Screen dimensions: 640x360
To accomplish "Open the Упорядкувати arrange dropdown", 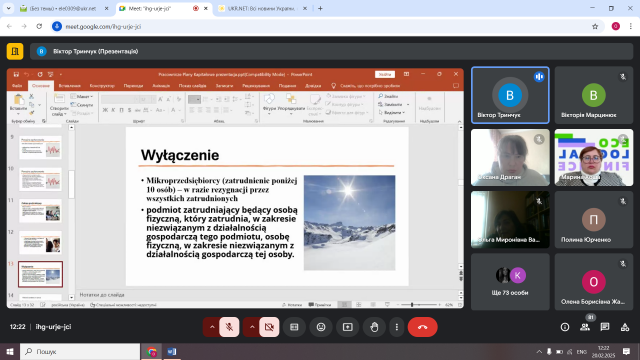I will pos(291,103).
